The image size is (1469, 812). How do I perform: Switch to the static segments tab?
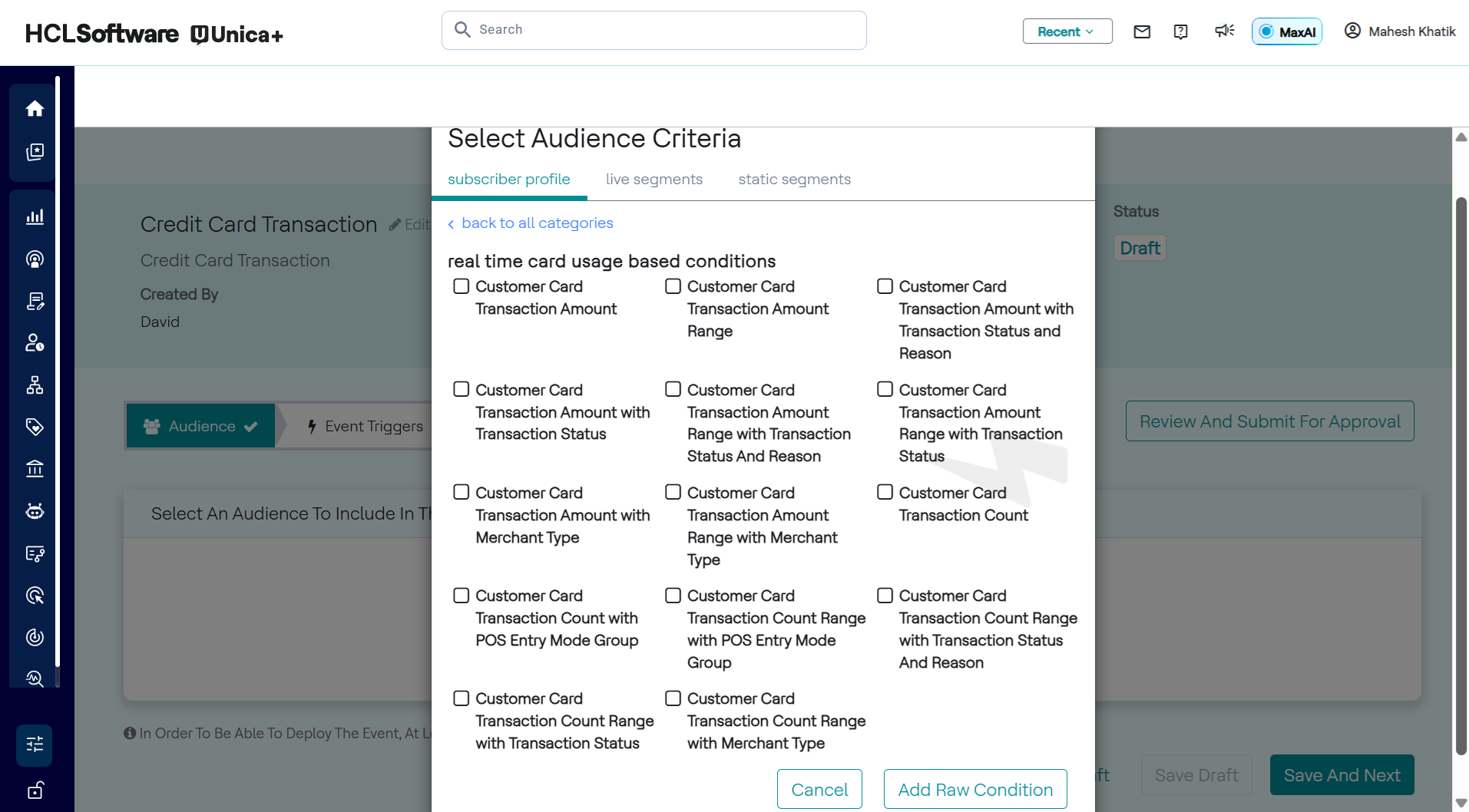[794, 180]
